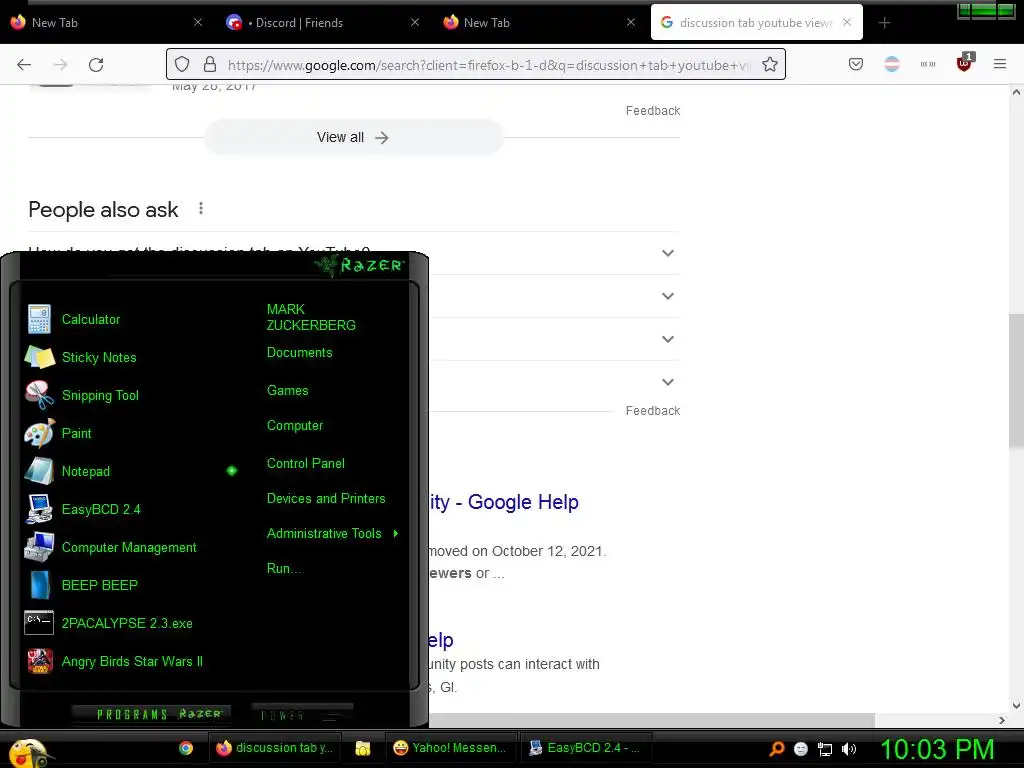Open the network tray icon
Viewport: 1024px width, 768px height.
click(825, 749)
